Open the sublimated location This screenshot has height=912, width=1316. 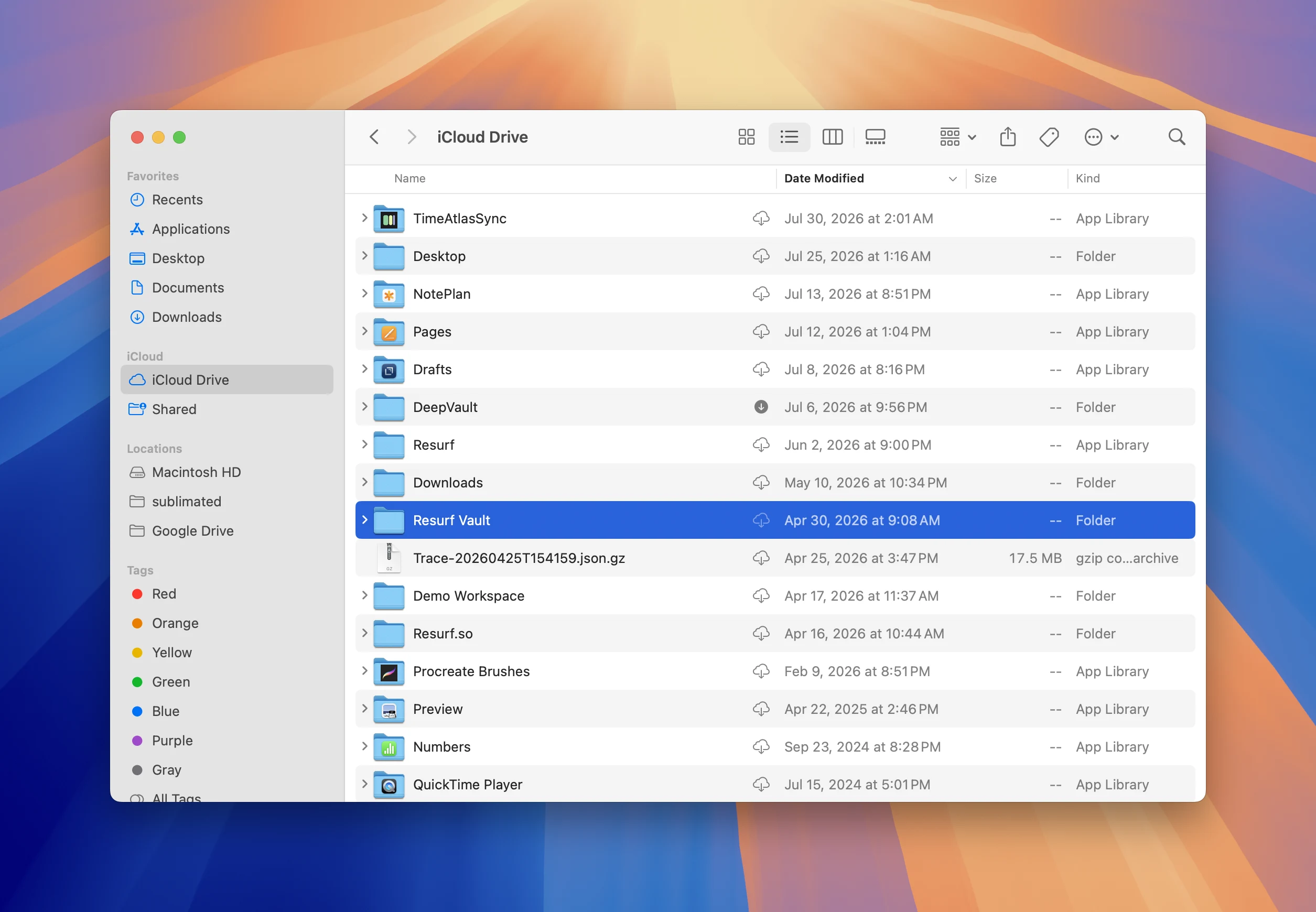(226, 501)
